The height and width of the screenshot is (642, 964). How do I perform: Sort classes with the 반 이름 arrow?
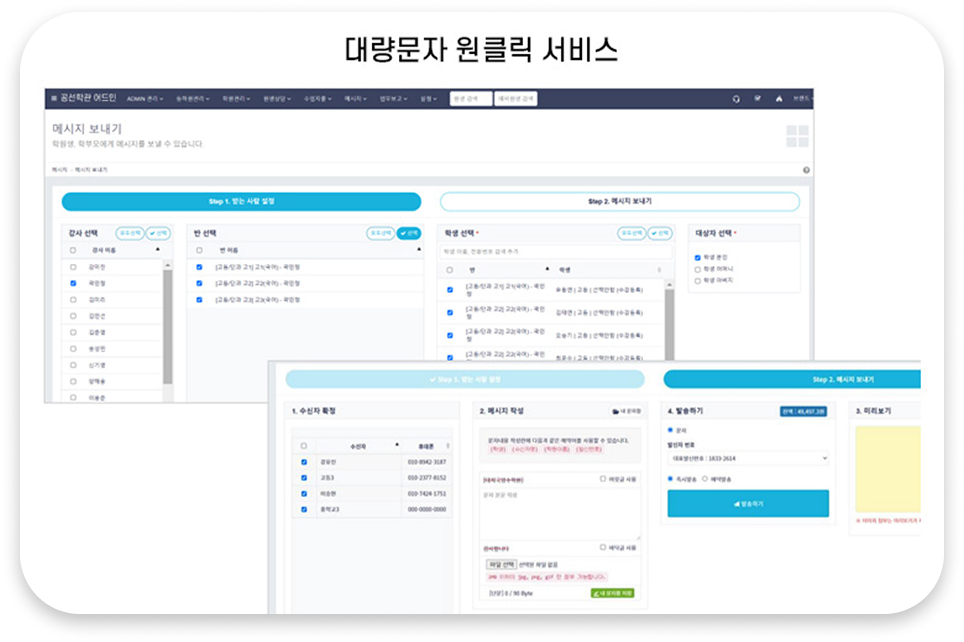[x=419, y=250]
